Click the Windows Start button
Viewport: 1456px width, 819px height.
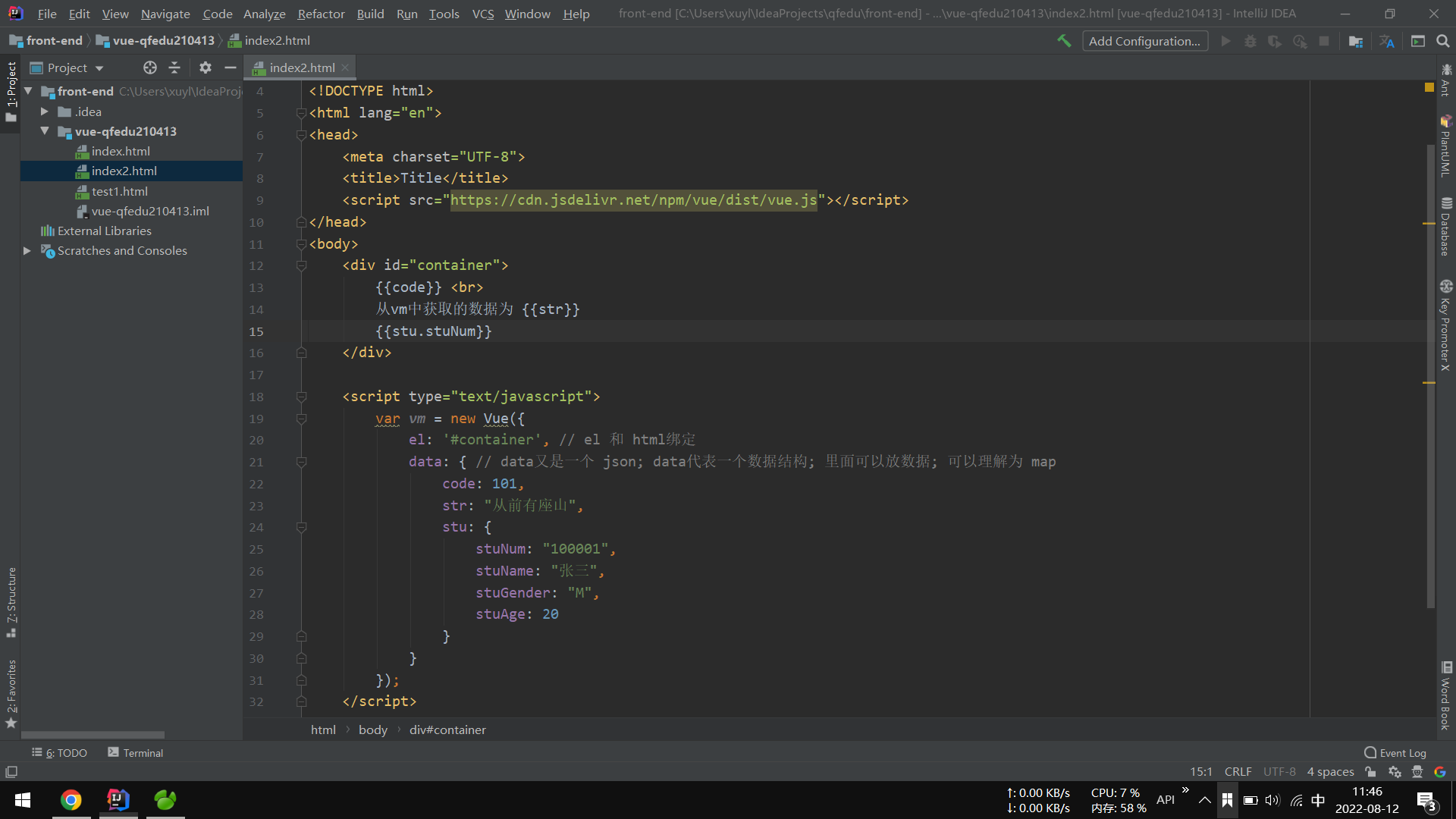tap(23, 800)
